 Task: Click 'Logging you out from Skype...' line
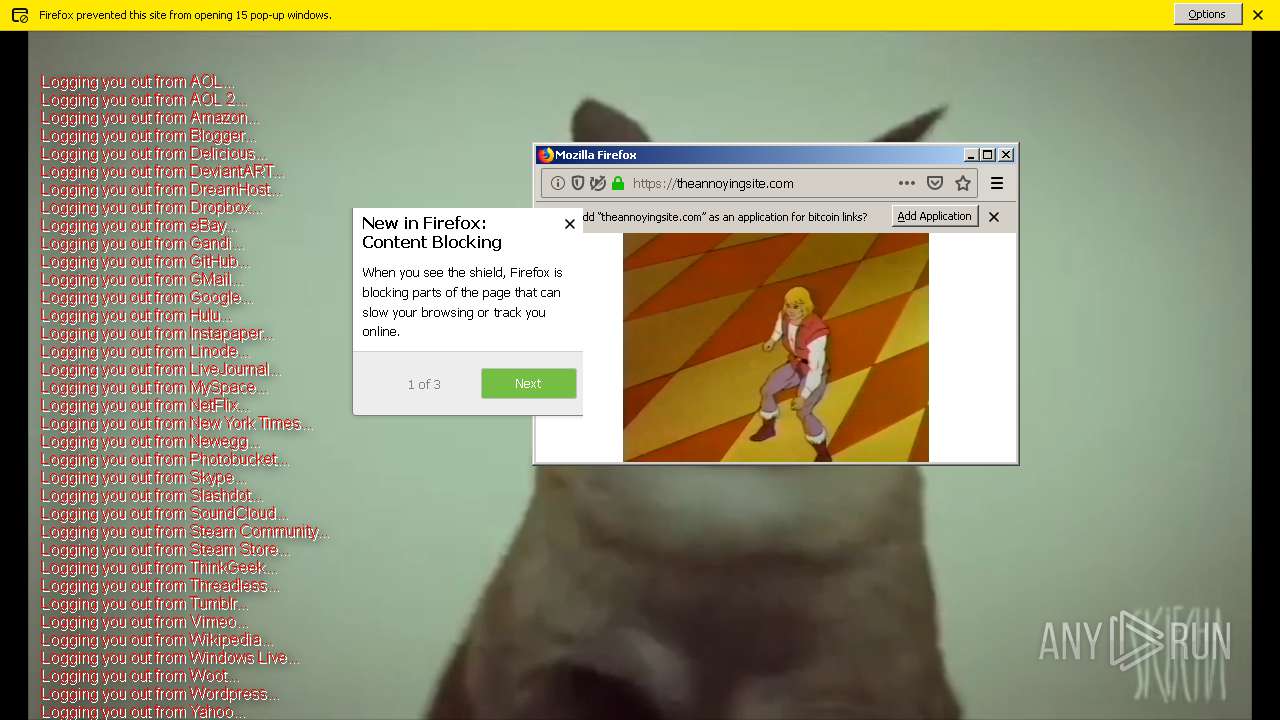pyautogui.click(x=144, y=478)
